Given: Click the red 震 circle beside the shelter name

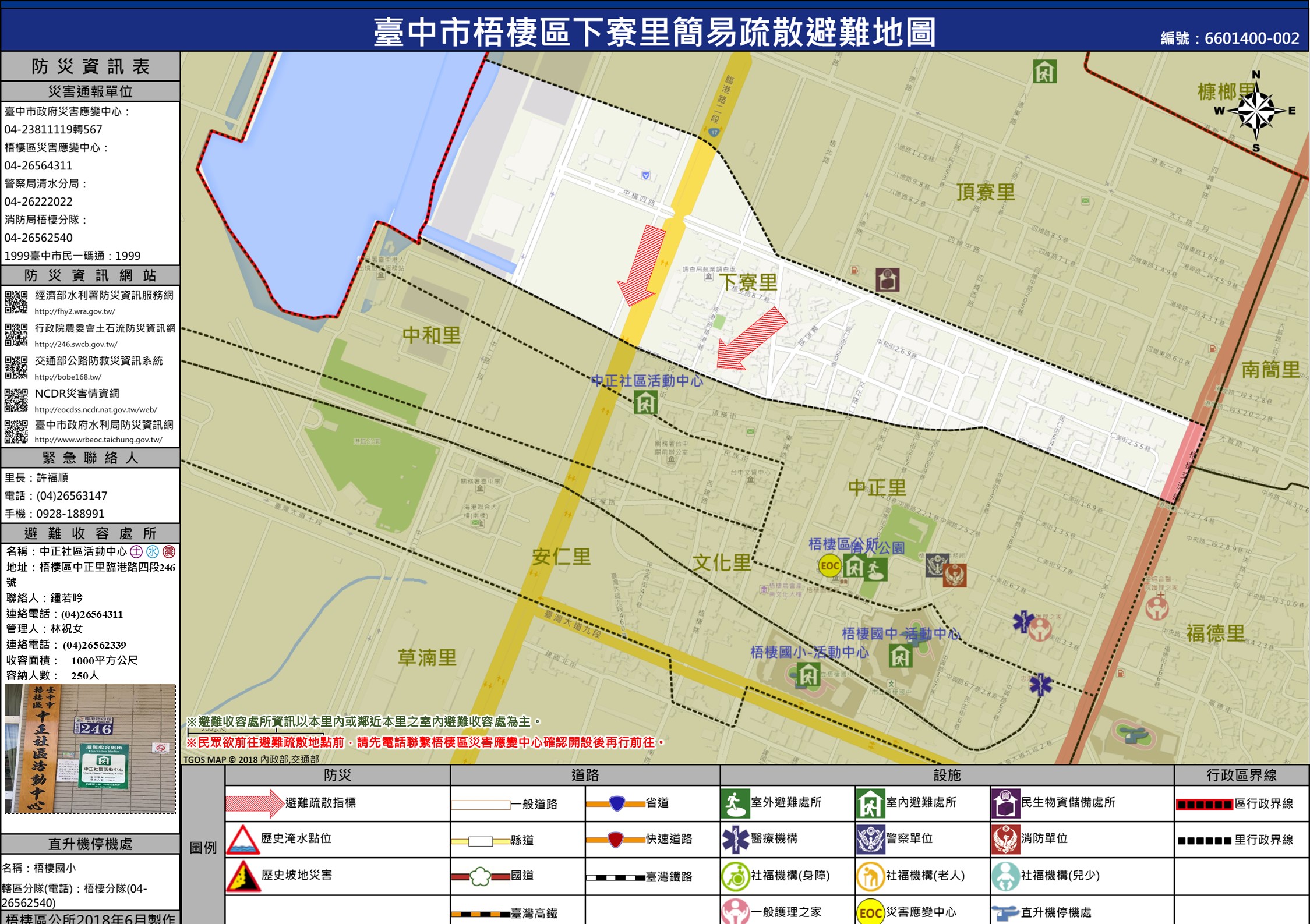Looking at the screenshot, I should click(x=169, y=551).
